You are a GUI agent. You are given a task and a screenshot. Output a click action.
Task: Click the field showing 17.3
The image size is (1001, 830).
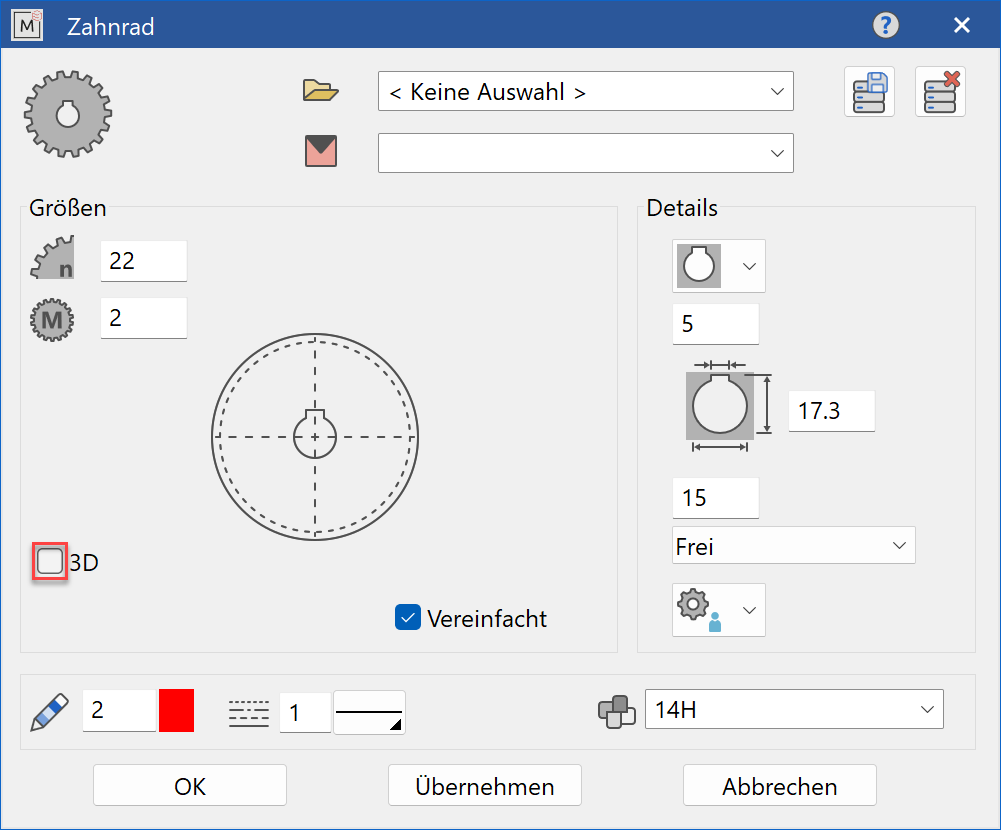(832, 411)
